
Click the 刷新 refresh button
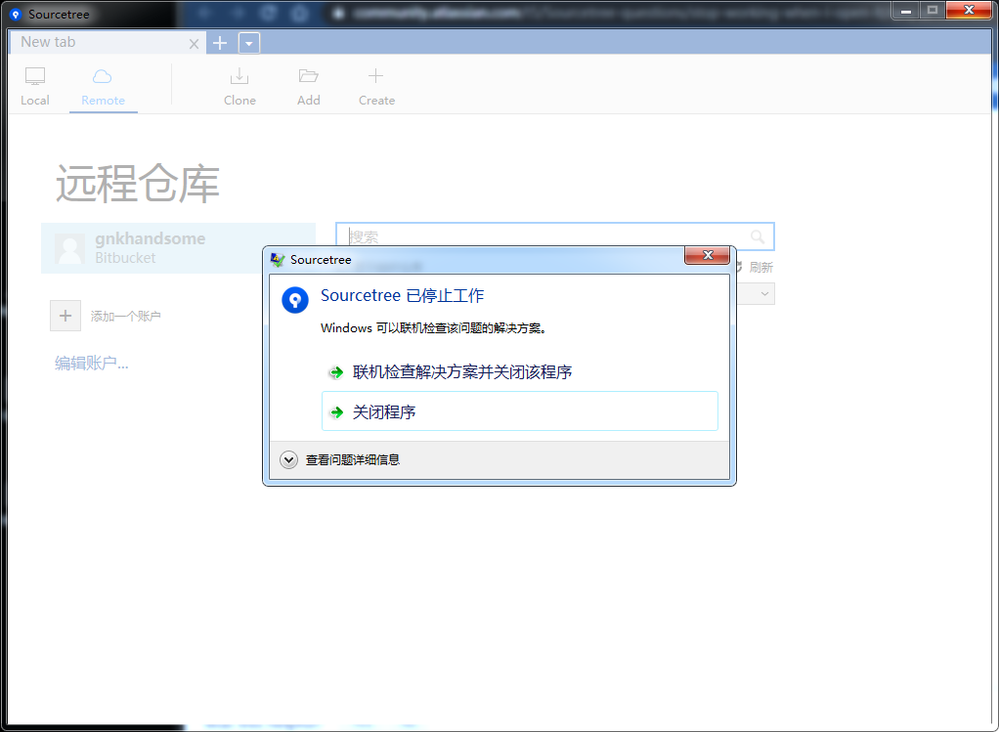pyautogui.click(x=754, y=267)
